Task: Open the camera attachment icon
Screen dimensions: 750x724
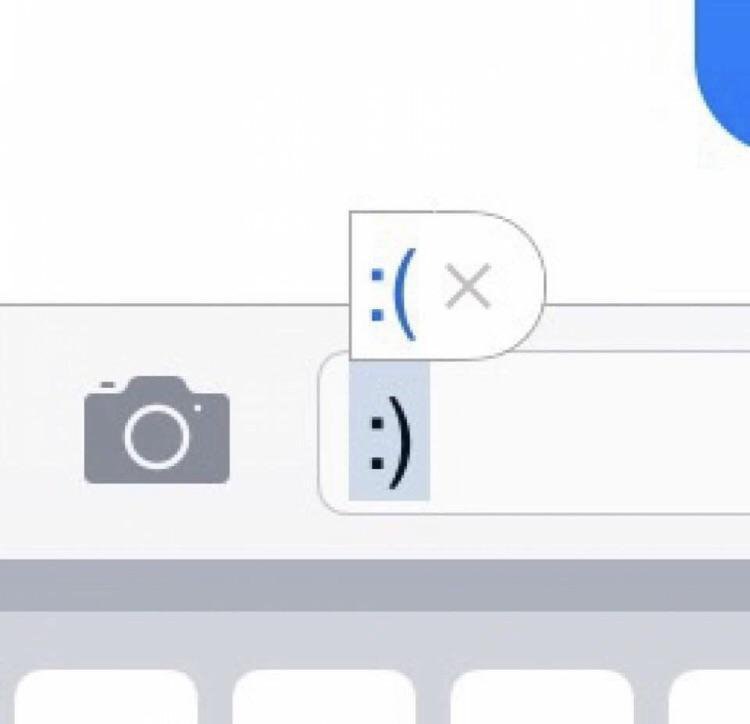Action: 157,429
